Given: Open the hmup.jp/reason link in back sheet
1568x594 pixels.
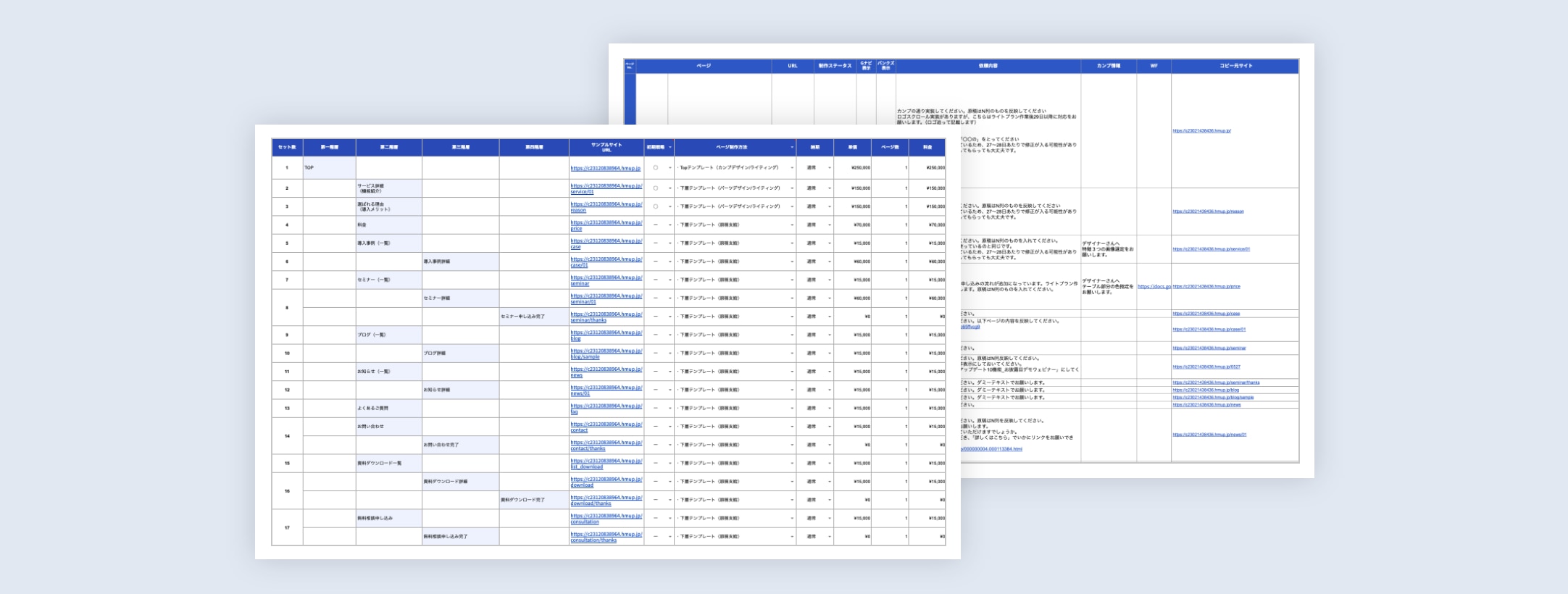Looking at the screenshot, I should tap(1208, 212).
